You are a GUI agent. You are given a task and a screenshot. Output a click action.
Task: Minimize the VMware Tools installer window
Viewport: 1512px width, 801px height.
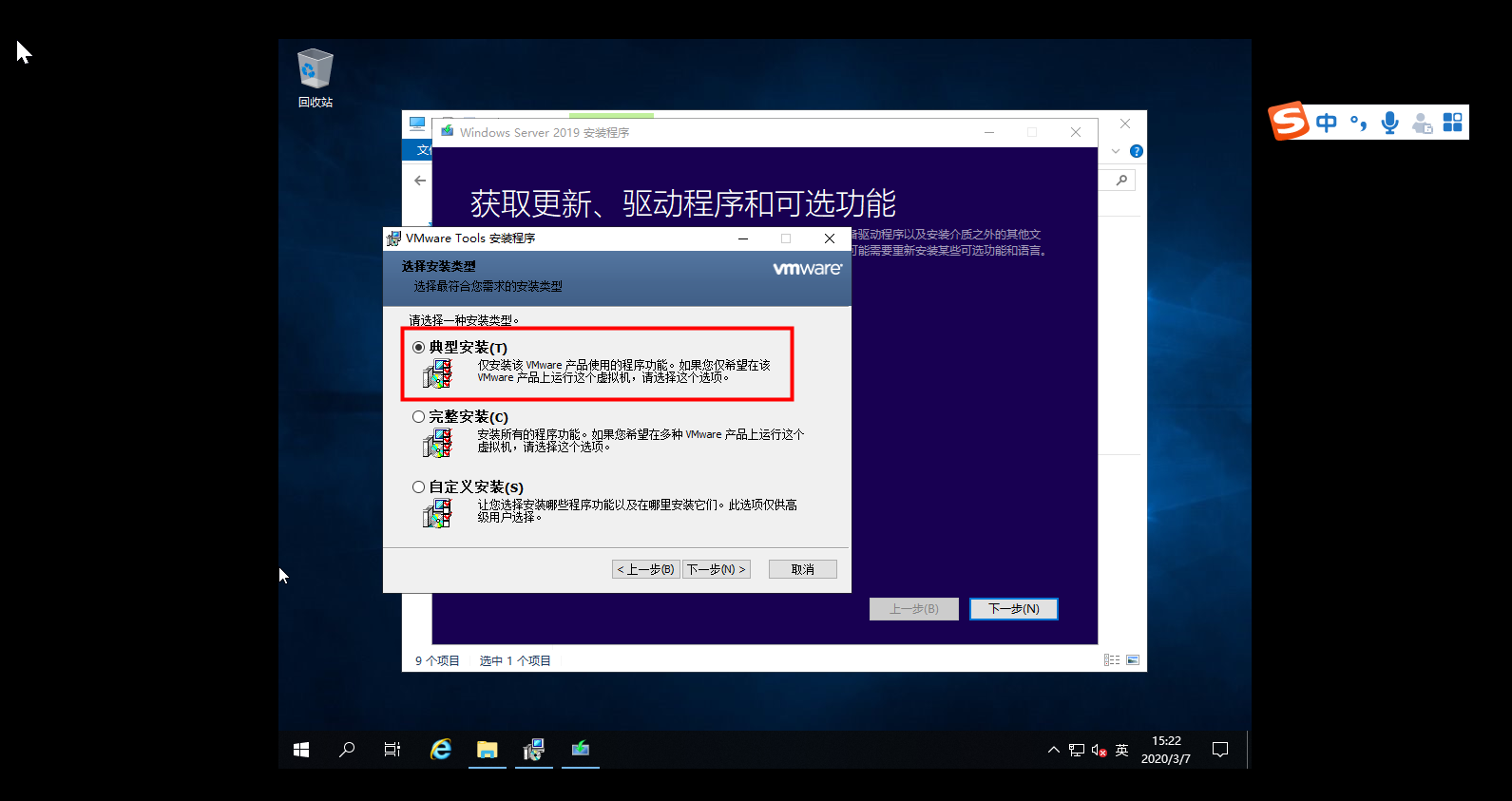tap(743, 238)
